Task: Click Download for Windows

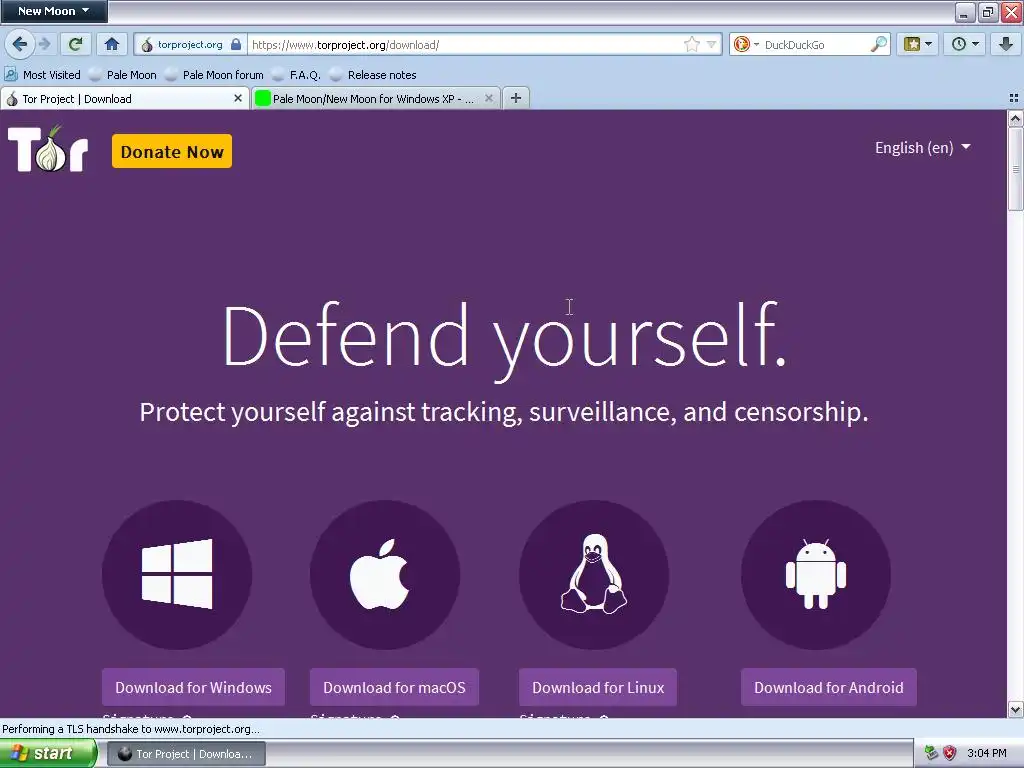Action: click(x=193, y=687)
